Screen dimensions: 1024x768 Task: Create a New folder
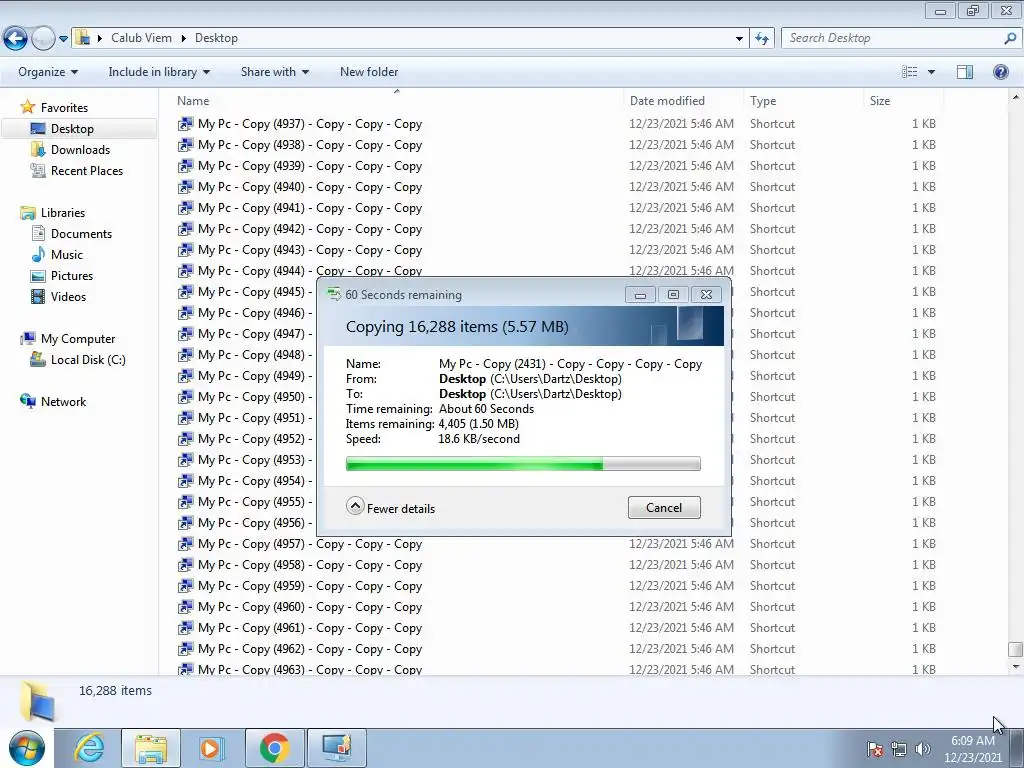point(369,72)
